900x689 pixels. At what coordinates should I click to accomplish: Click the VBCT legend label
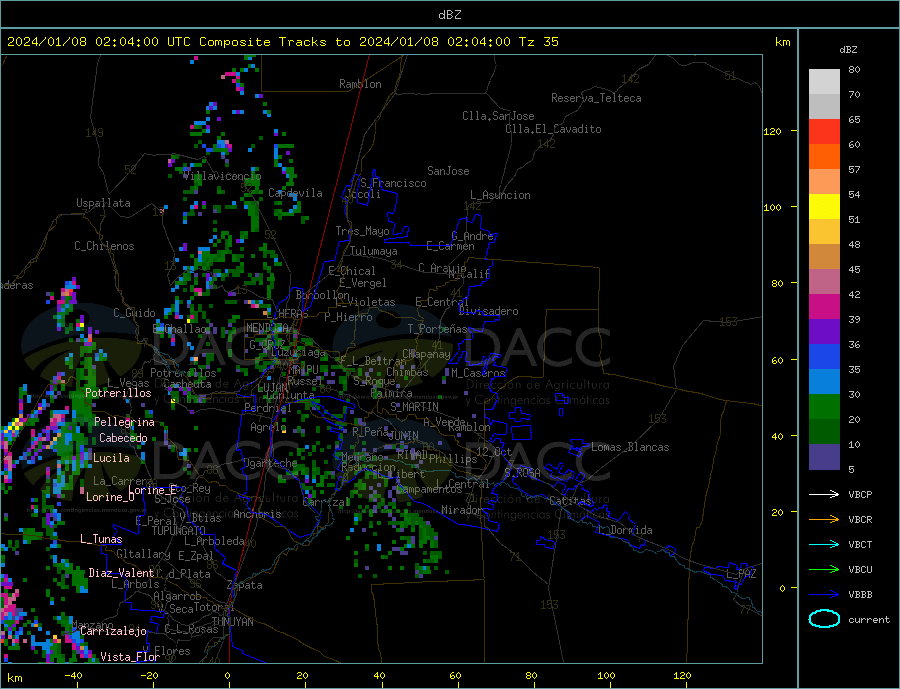860,544
